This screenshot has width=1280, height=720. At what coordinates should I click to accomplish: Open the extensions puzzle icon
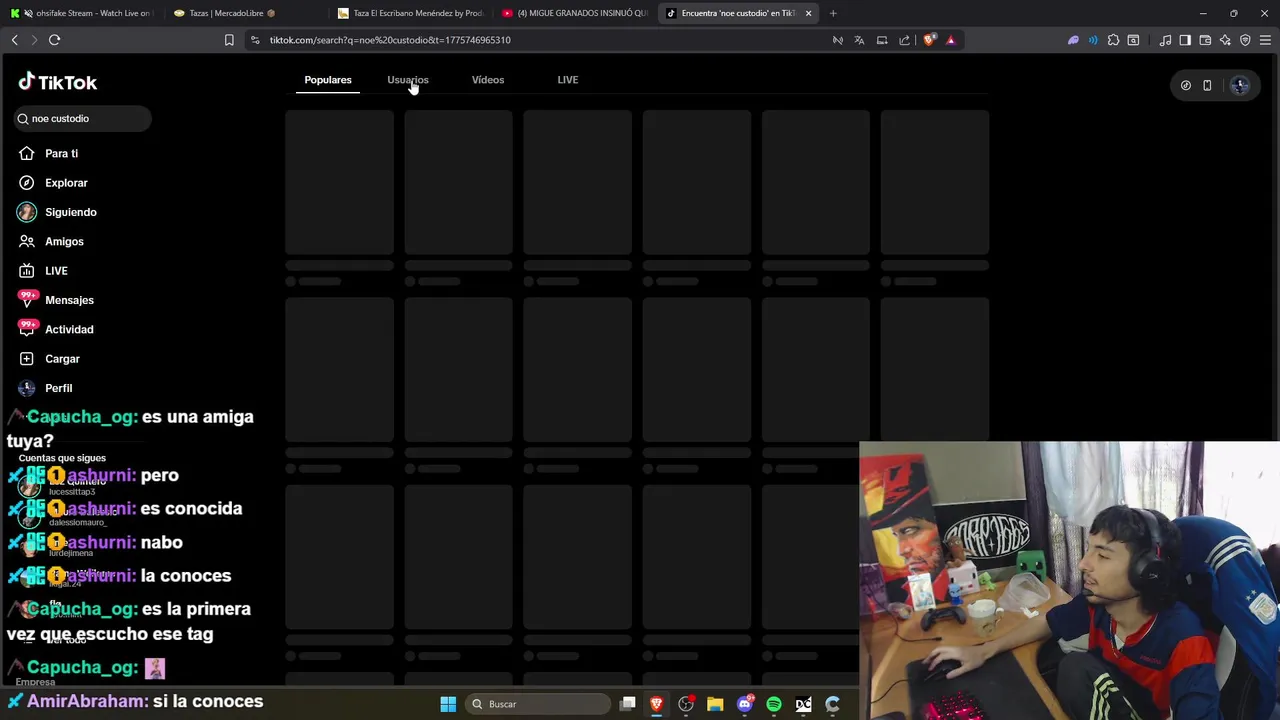pos(1113,40)
